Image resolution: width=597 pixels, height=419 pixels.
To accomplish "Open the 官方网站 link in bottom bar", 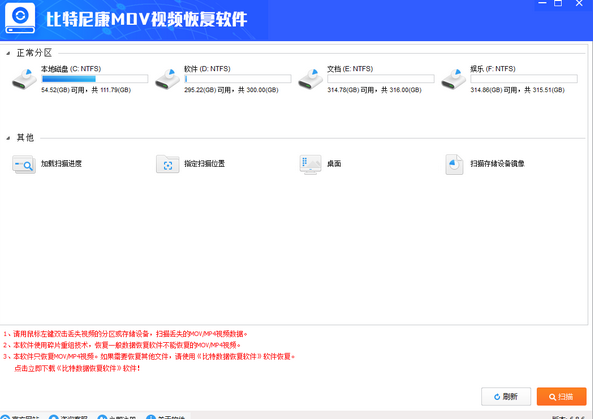I will pyautogui.click(x=20, y=417).
